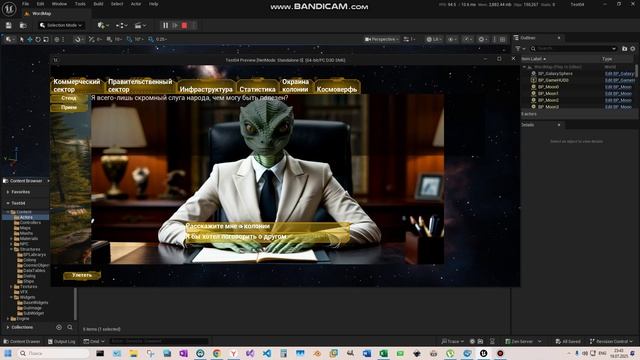
Task: Click the Инфраструктура game tab
Action: click(x=206, y=88)
